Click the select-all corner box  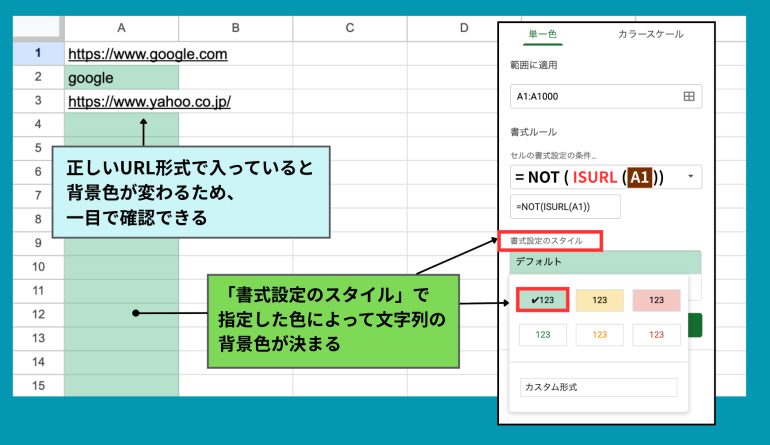tap(38, 28)
